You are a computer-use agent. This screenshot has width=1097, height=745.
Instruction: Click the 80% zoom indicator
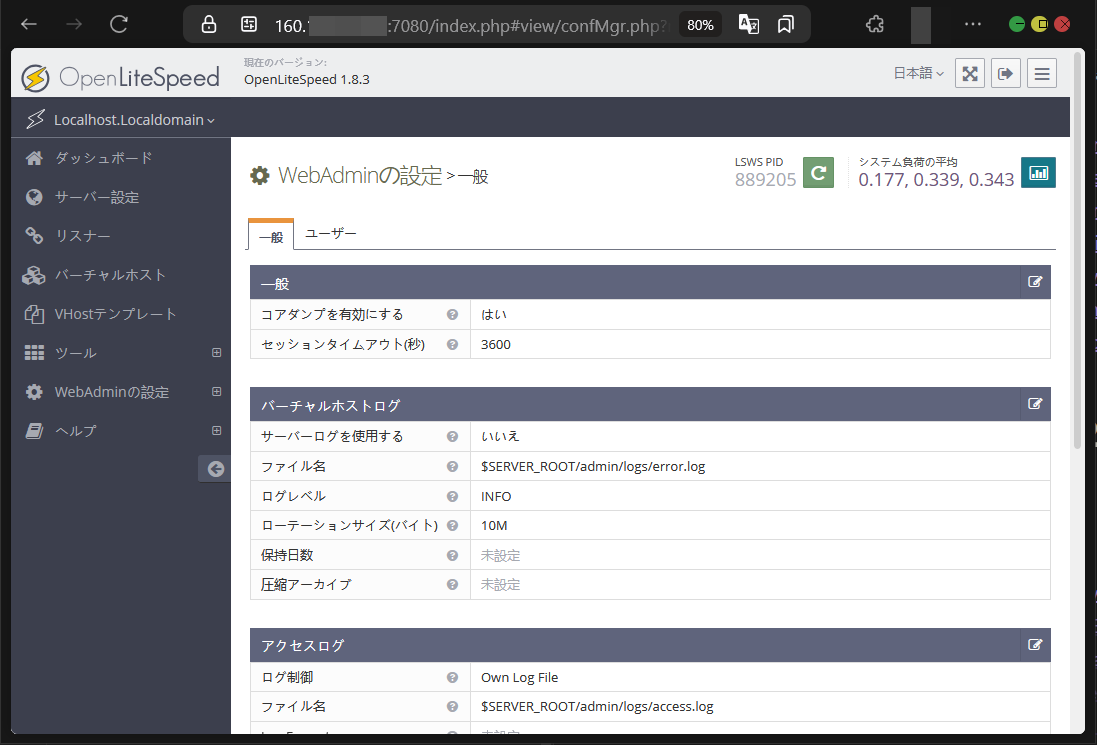point(700,25)
